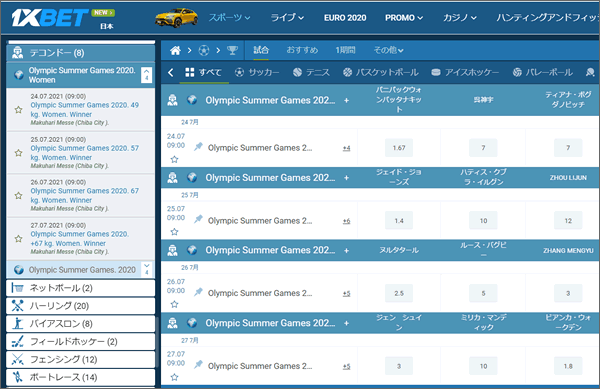This screenshot has width=600, height=389.
Task: Switch to the 1期間 tab
Action: (346, 50)
